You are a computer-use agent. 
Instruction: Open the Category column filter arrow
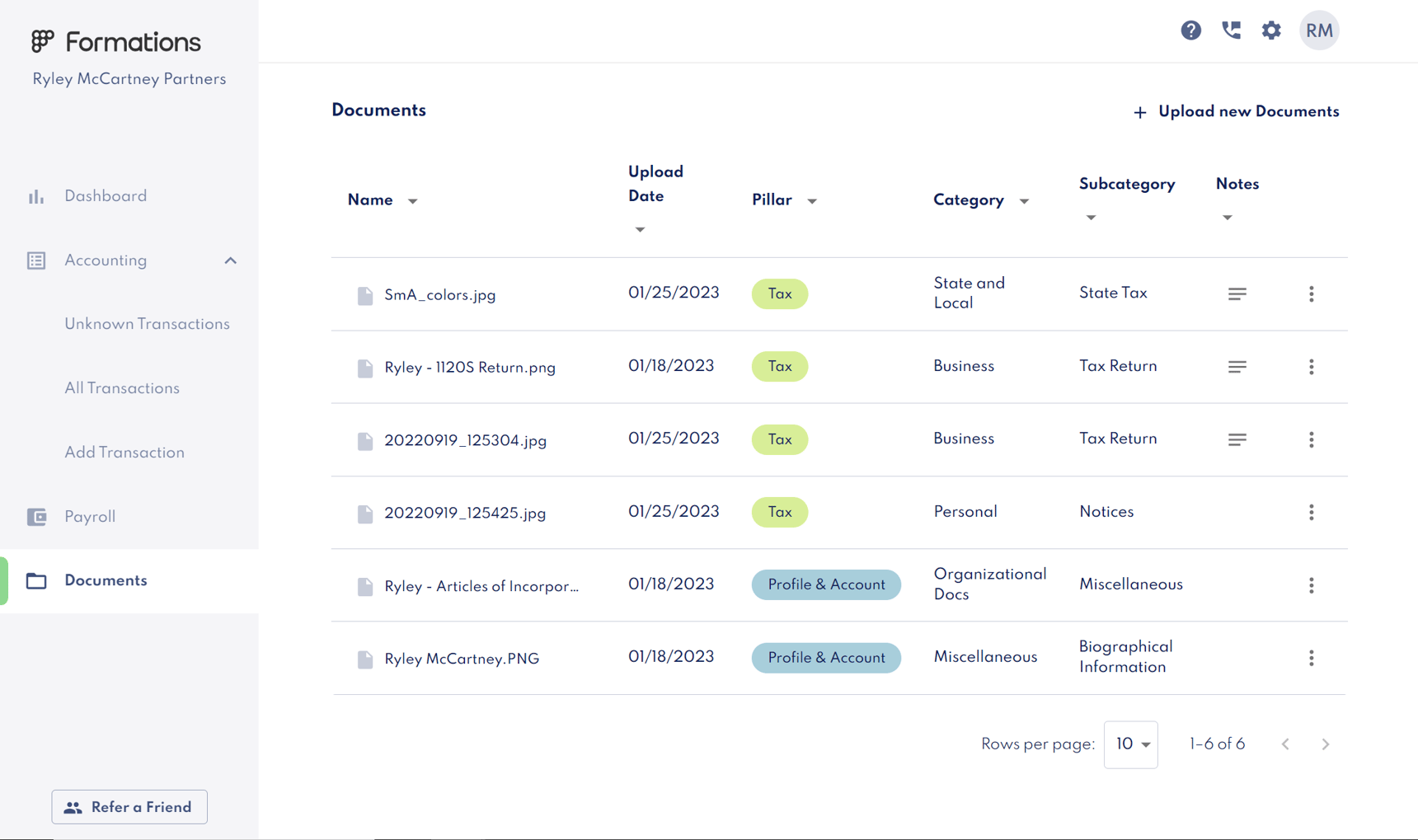(x=1024, y=201)
